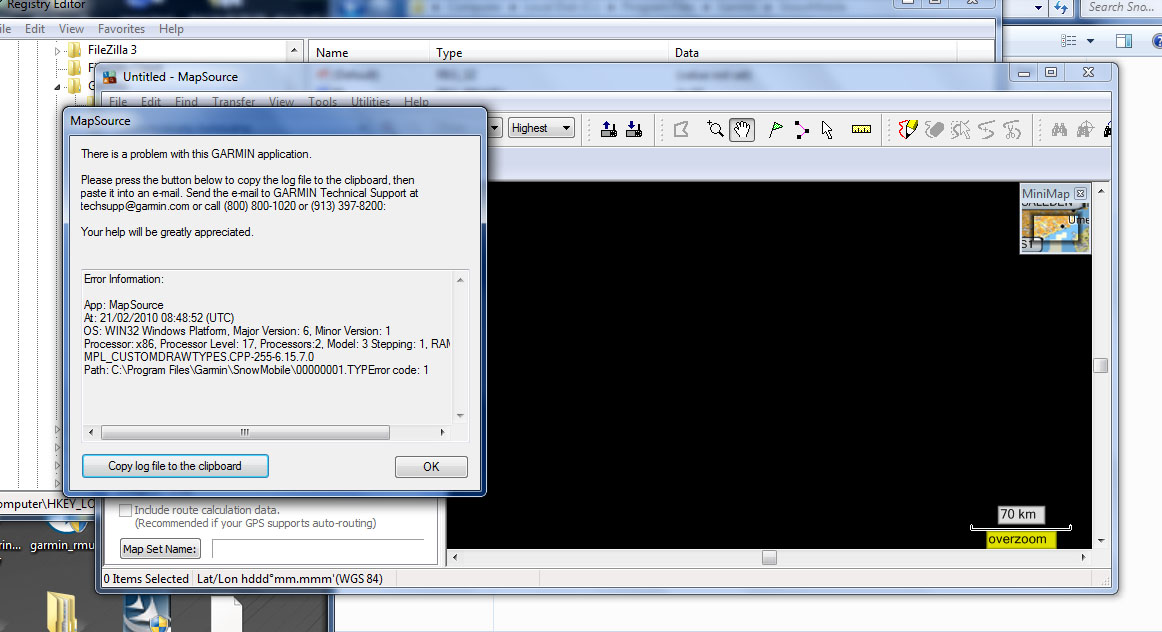Click Copy log file to the clipboard
The height and width of the screenshot is (632, 1162).
[x=175, y=466]
